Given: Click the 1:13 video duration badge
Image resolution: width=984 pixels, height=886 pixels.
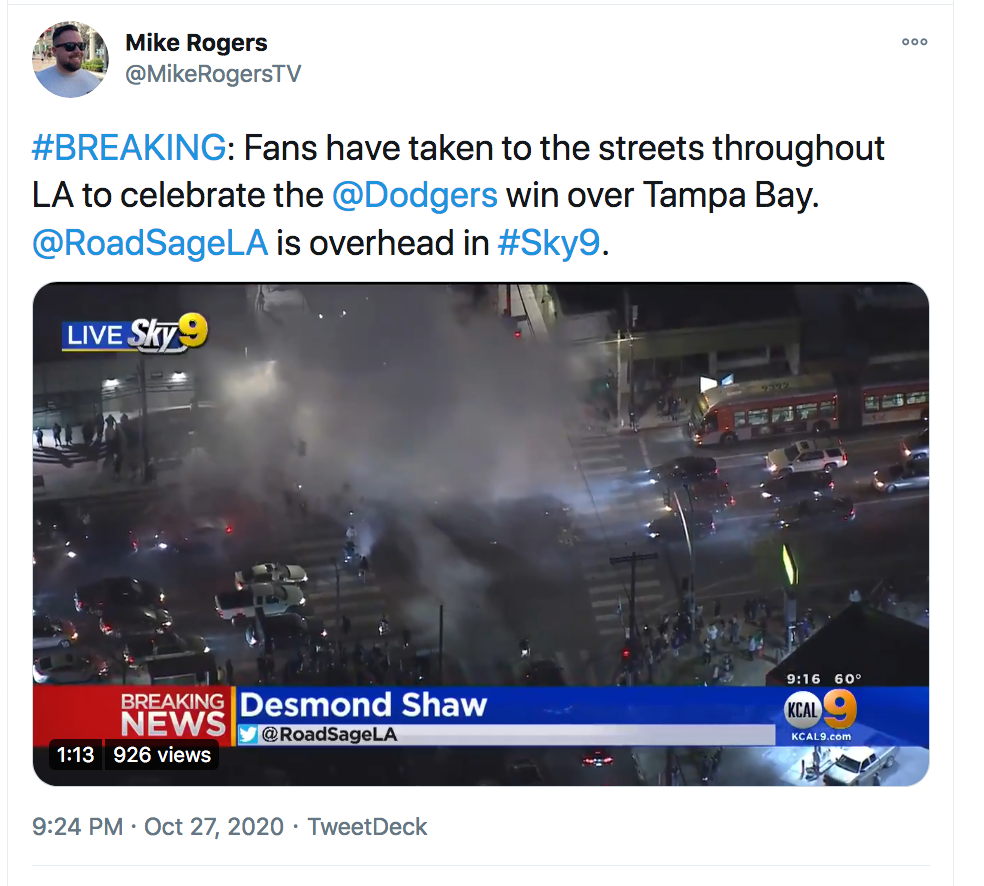Looking at the screenshot, I should click(75, 754).
